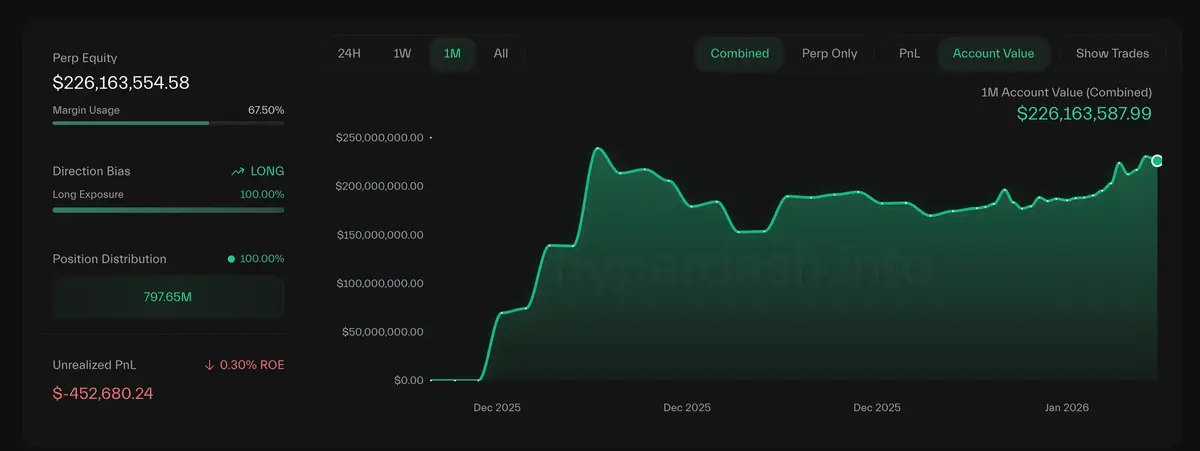Screen dimensions: 1200x451
Task: Click the red down arrow beside ROE
Action: pos(210,365)
